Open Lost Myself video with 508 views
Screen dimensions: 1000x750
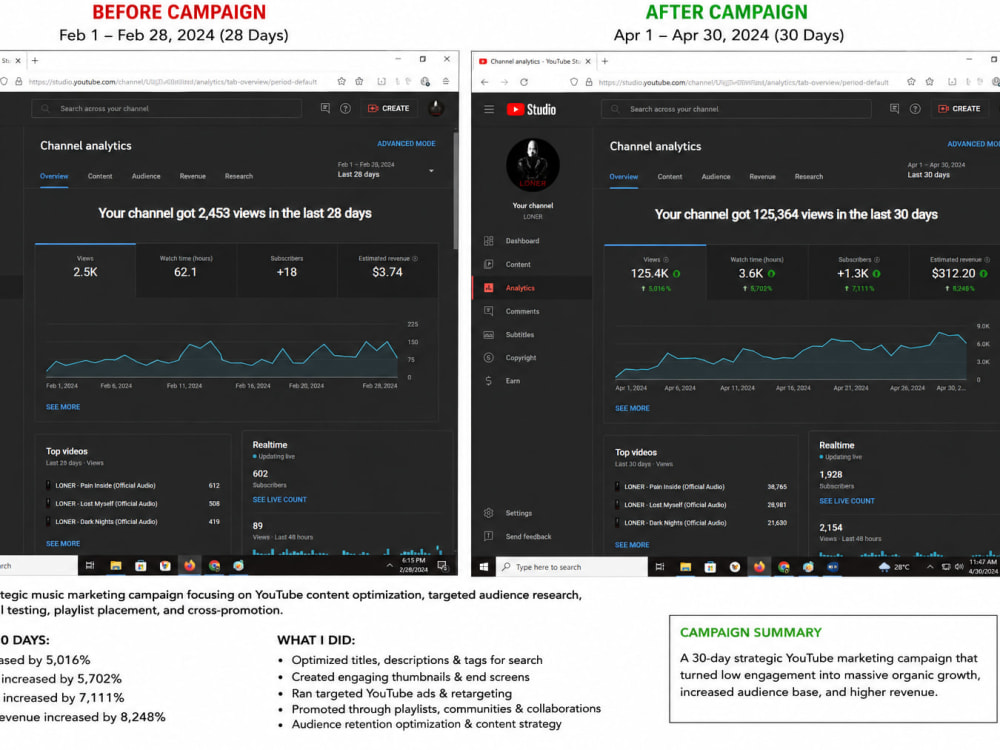pos(133,504)
